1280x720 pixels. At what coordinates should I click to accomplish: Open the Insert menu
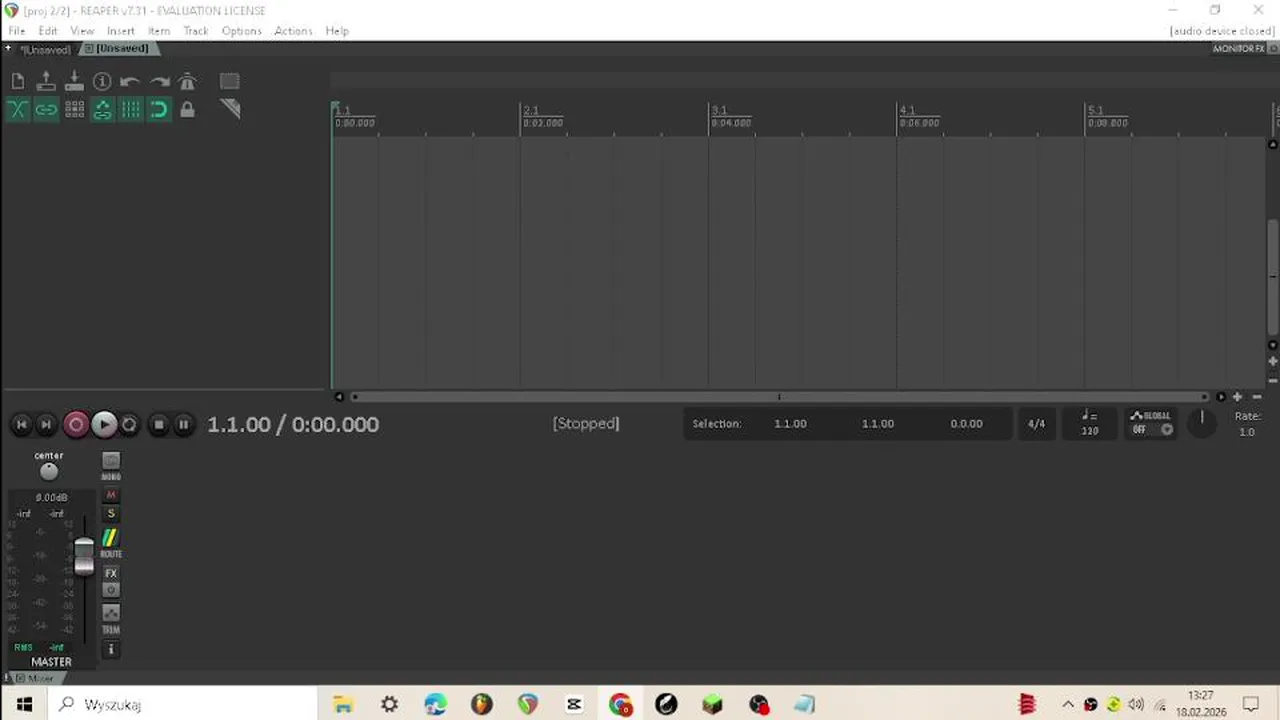point(121,31)
